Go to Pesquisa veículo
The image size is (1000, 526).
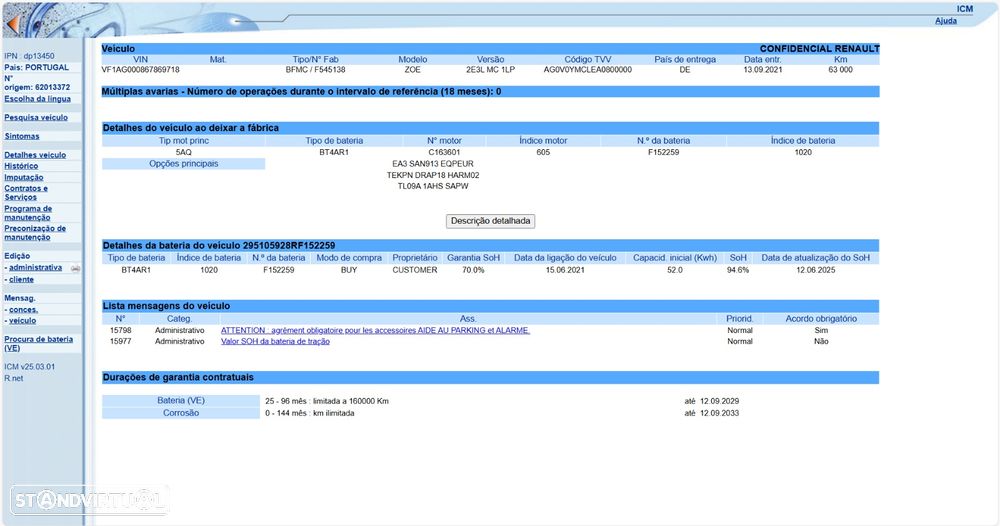click(36, 117)
